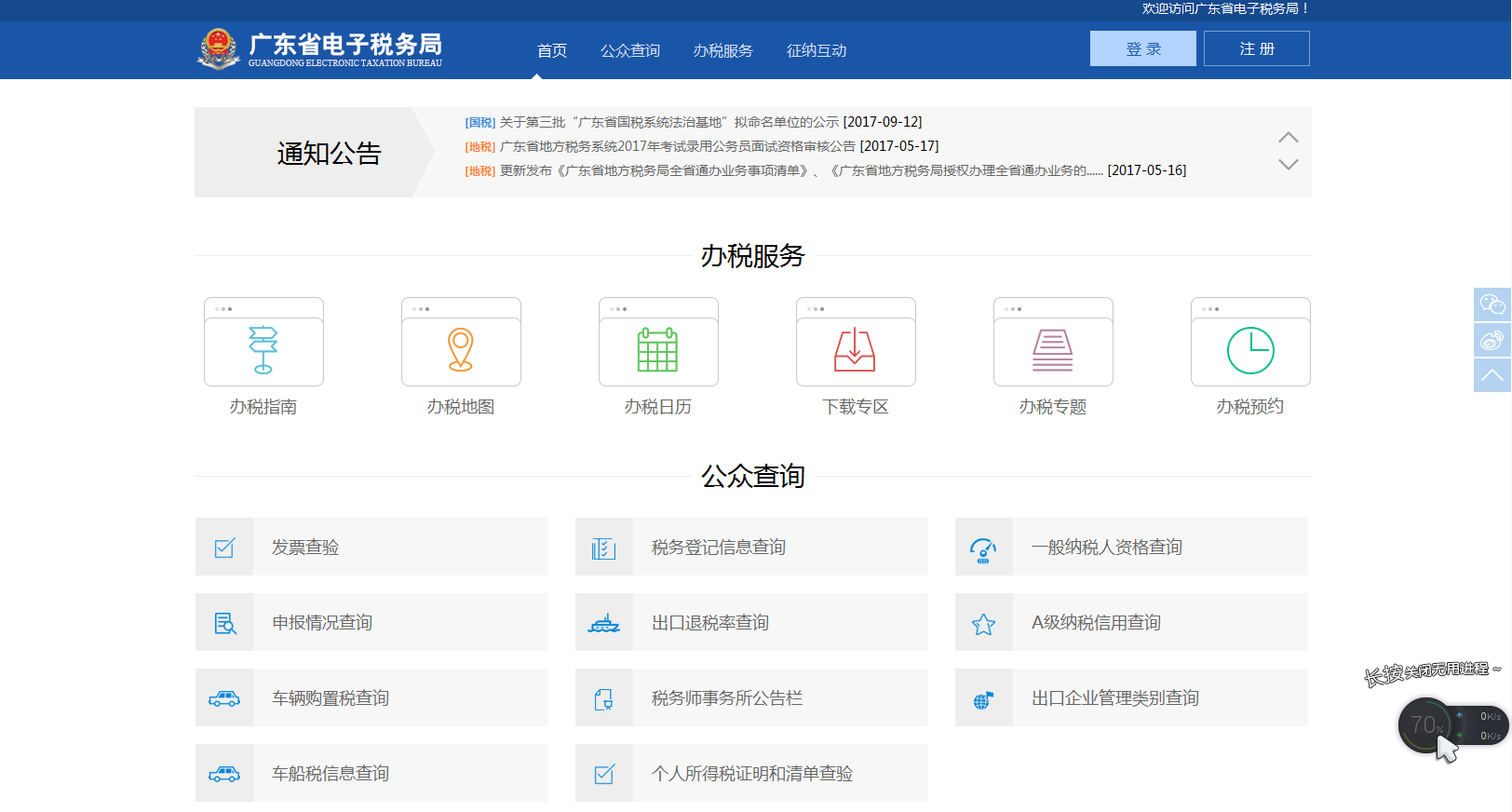Click the 发票查验 checkbox icon
The width and height of the screenshot is (1512, 812).
point(224,548)
